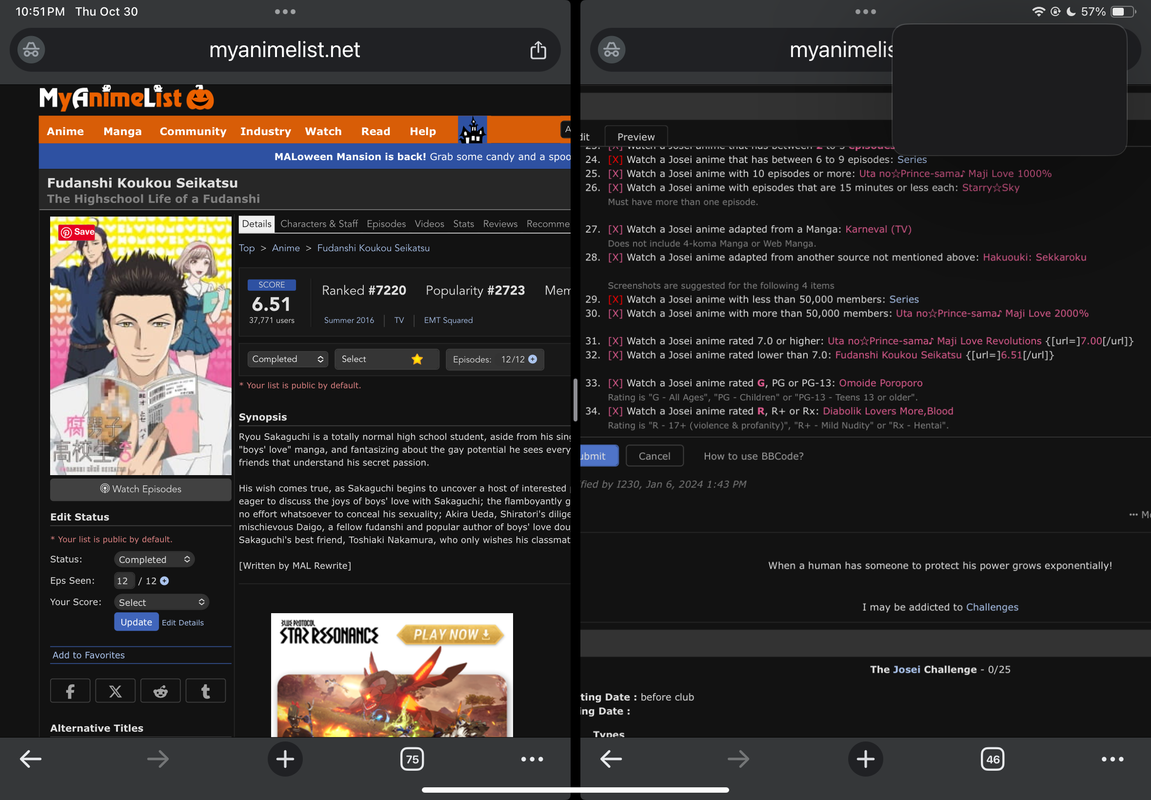Screen dimensions: 1151x800
Task: Open the 46 tabs switcher
Action: coord(992,759)
